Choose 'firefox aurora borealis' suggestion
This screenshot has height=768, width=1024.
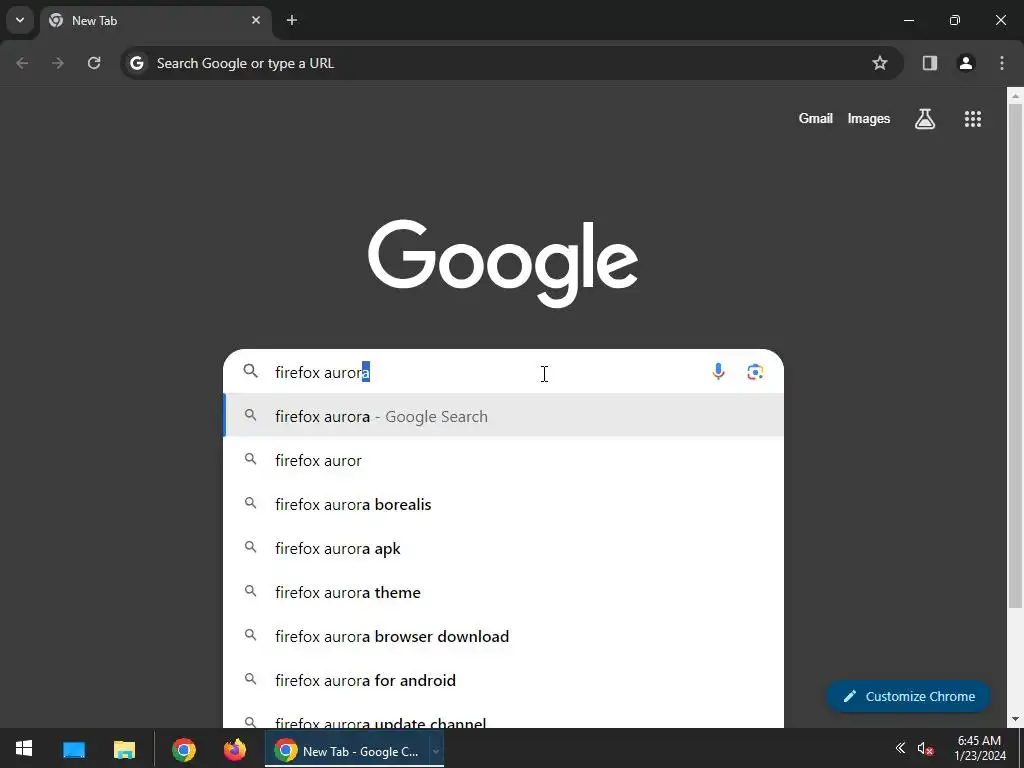coord(504,504)
